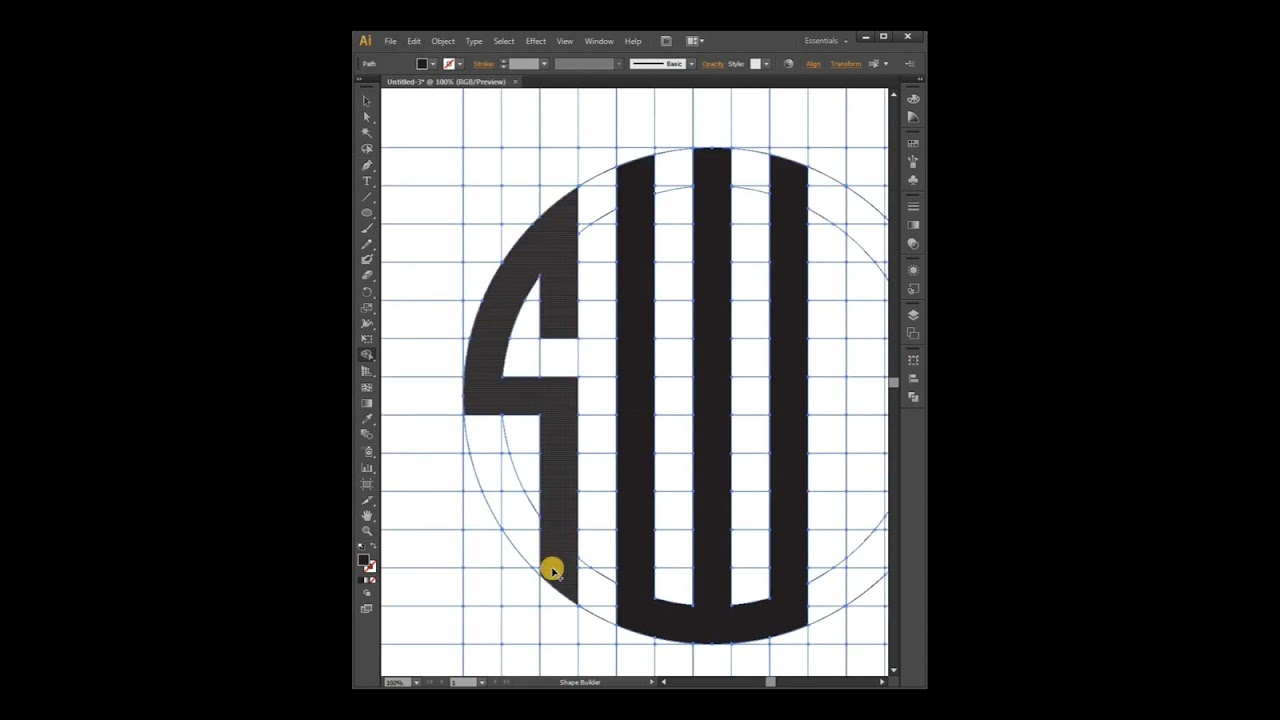Open the Brushes panel icon

tap(912, 162)
